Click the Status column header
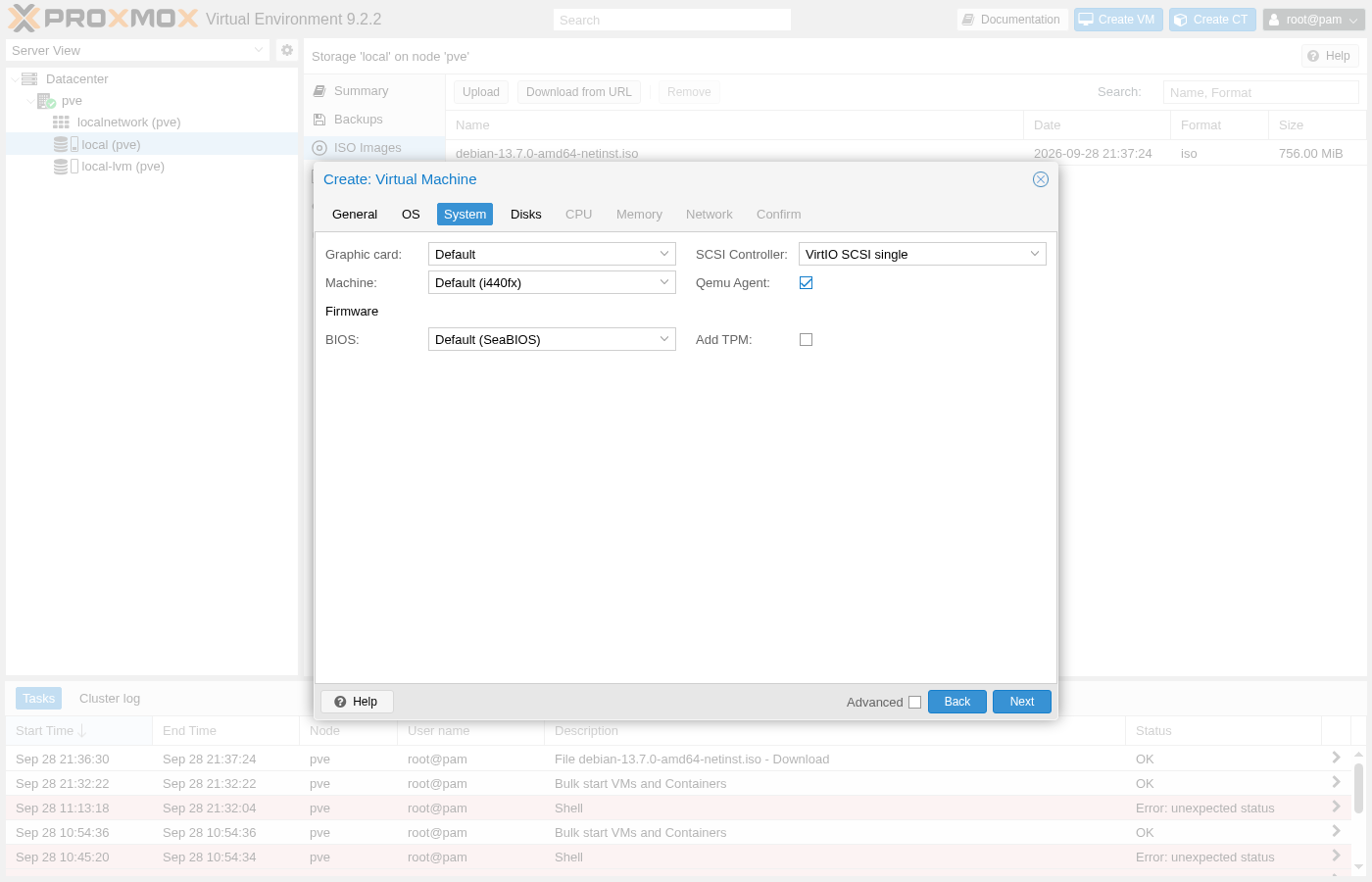1372x882 pixels. tap(1224, 731)
